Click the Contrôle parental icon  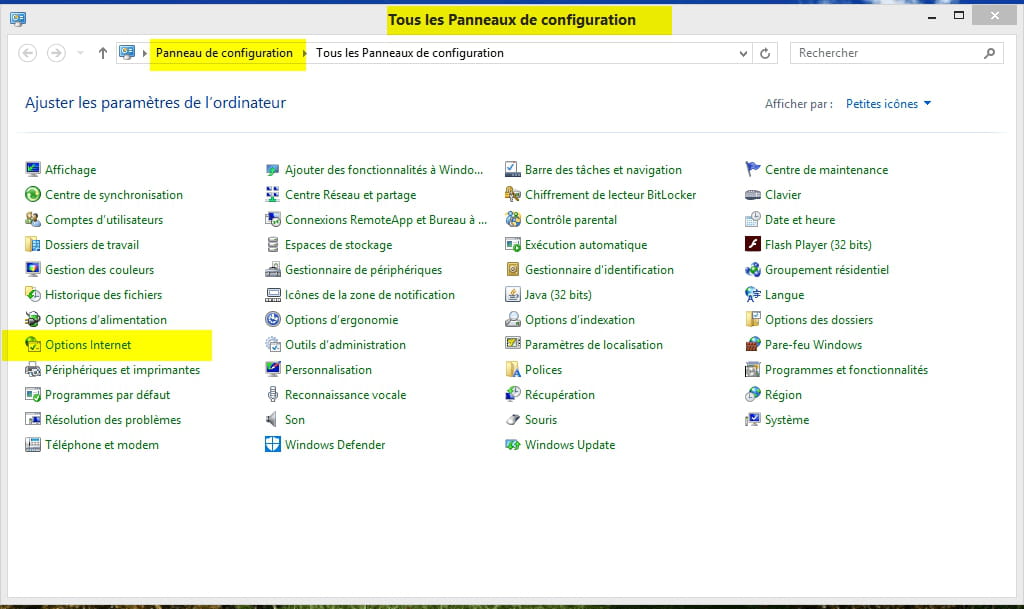tap(513, 219)
